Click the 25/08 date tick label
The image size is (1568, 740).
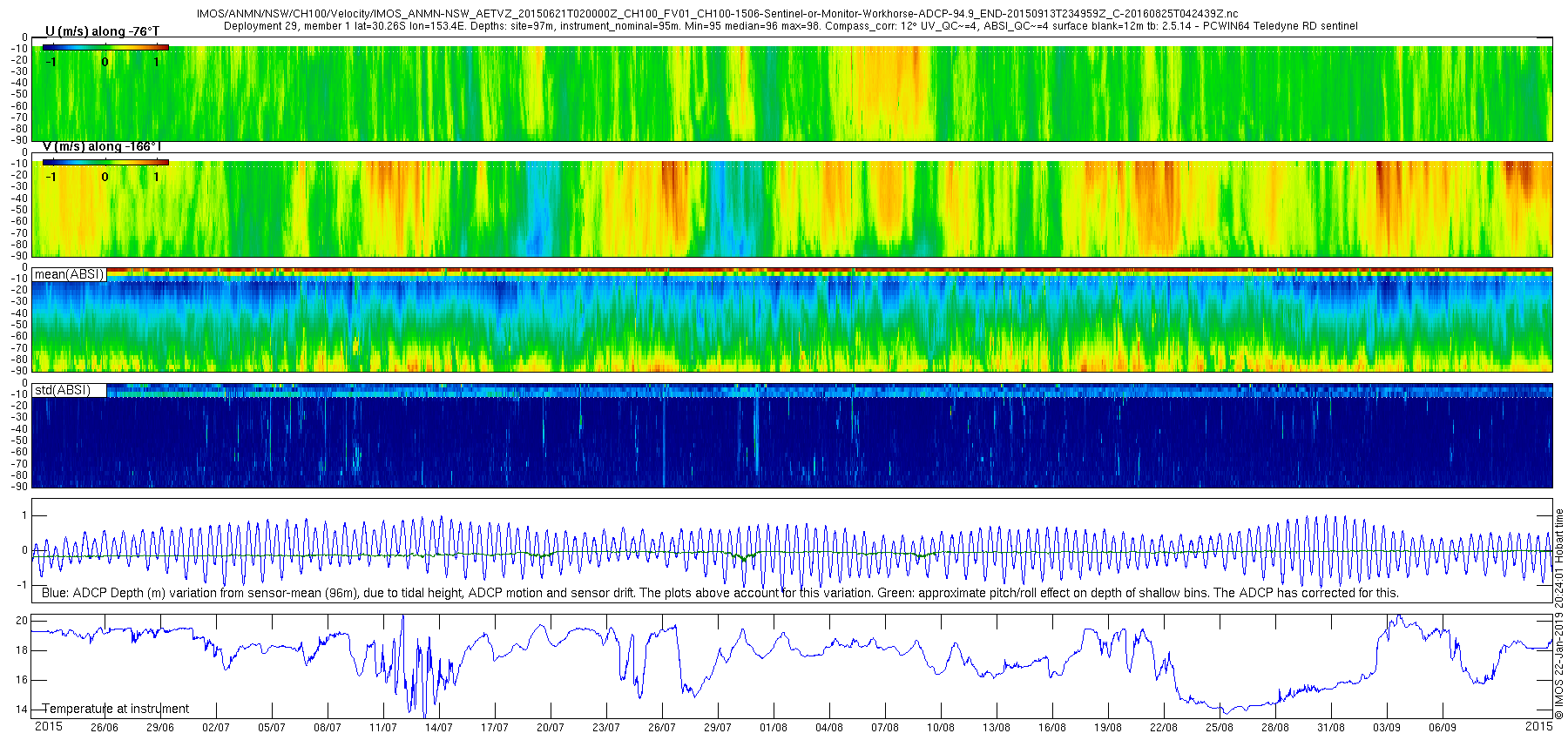1219,728
